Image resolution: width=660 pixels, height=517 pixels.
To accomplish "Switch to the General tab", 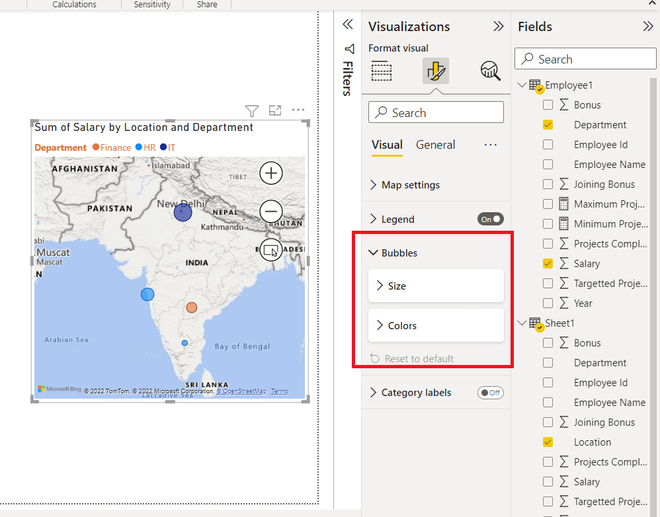I will pyautogui.click(x=436, y=145).
